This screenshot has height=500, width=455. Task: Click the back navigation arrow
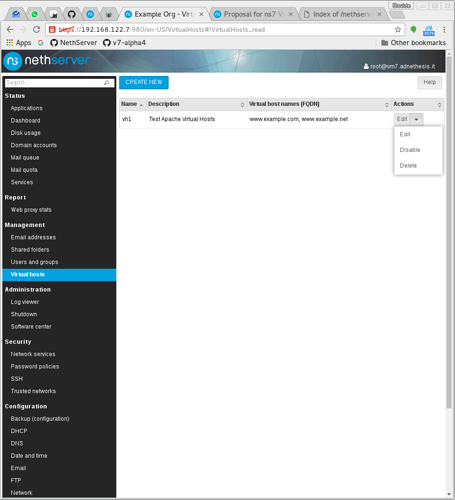[x=10, y=30]
